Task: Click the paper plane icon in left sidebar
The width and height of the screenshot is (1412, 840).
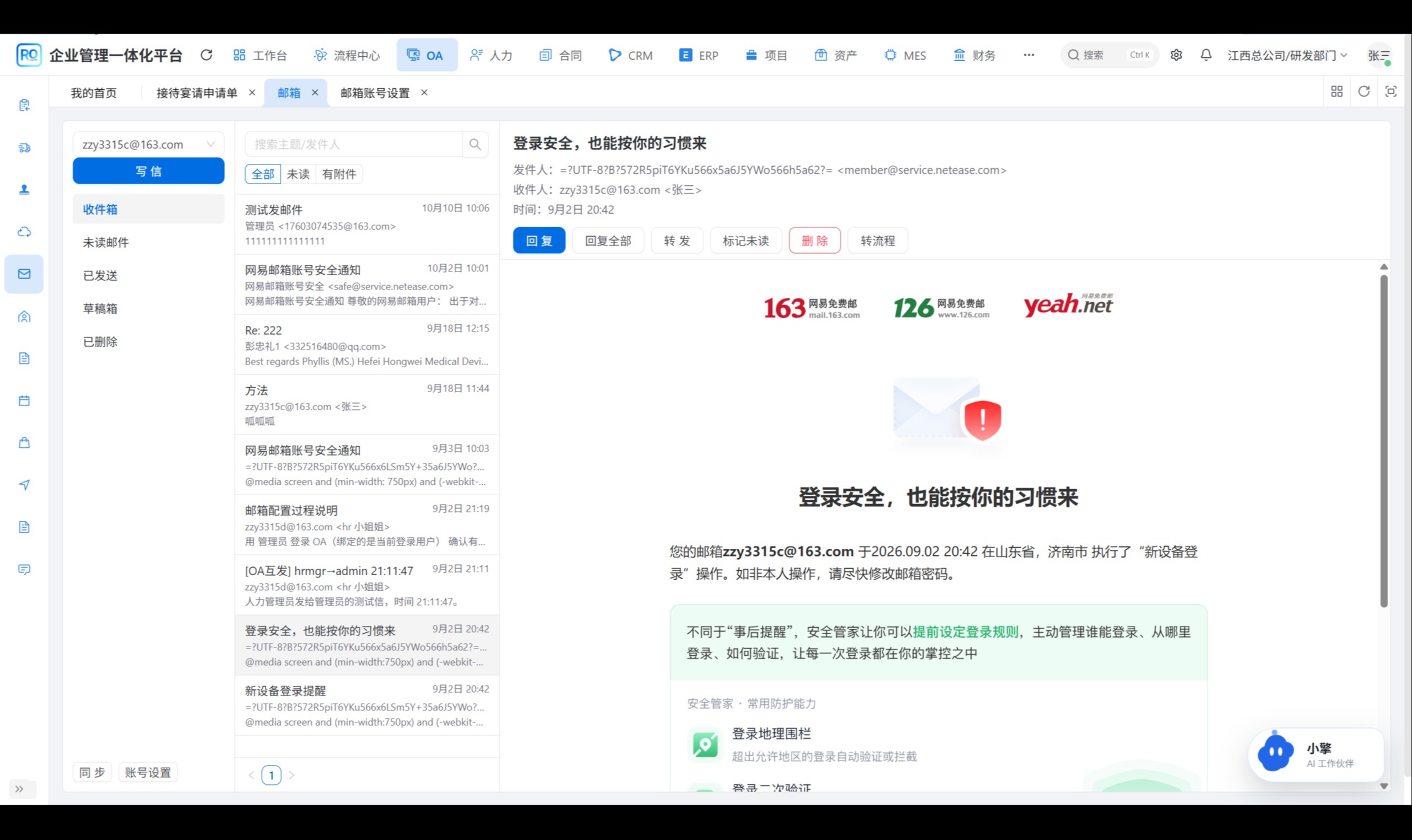Action: click(24, 484)
